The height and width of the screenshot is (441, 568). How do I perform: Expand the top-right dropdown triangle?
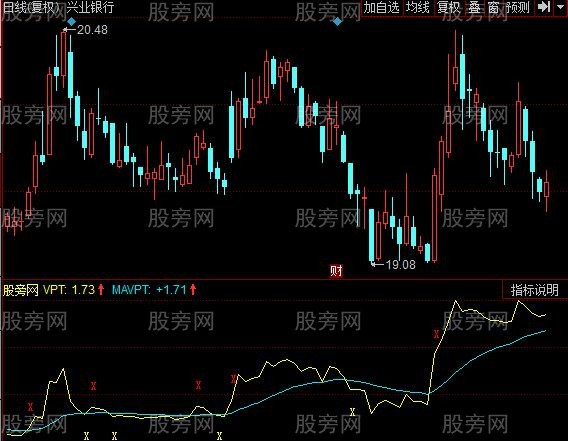[560, 7]
